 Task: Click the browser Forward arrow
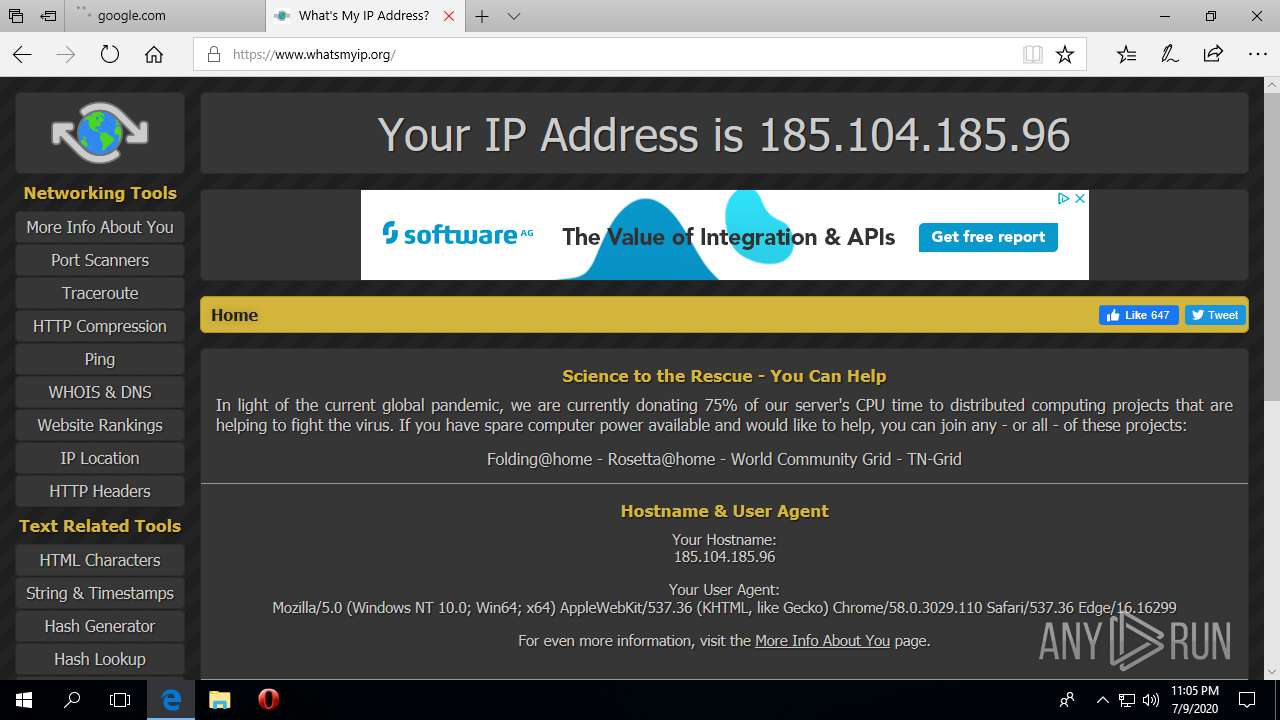coord(66,54)
